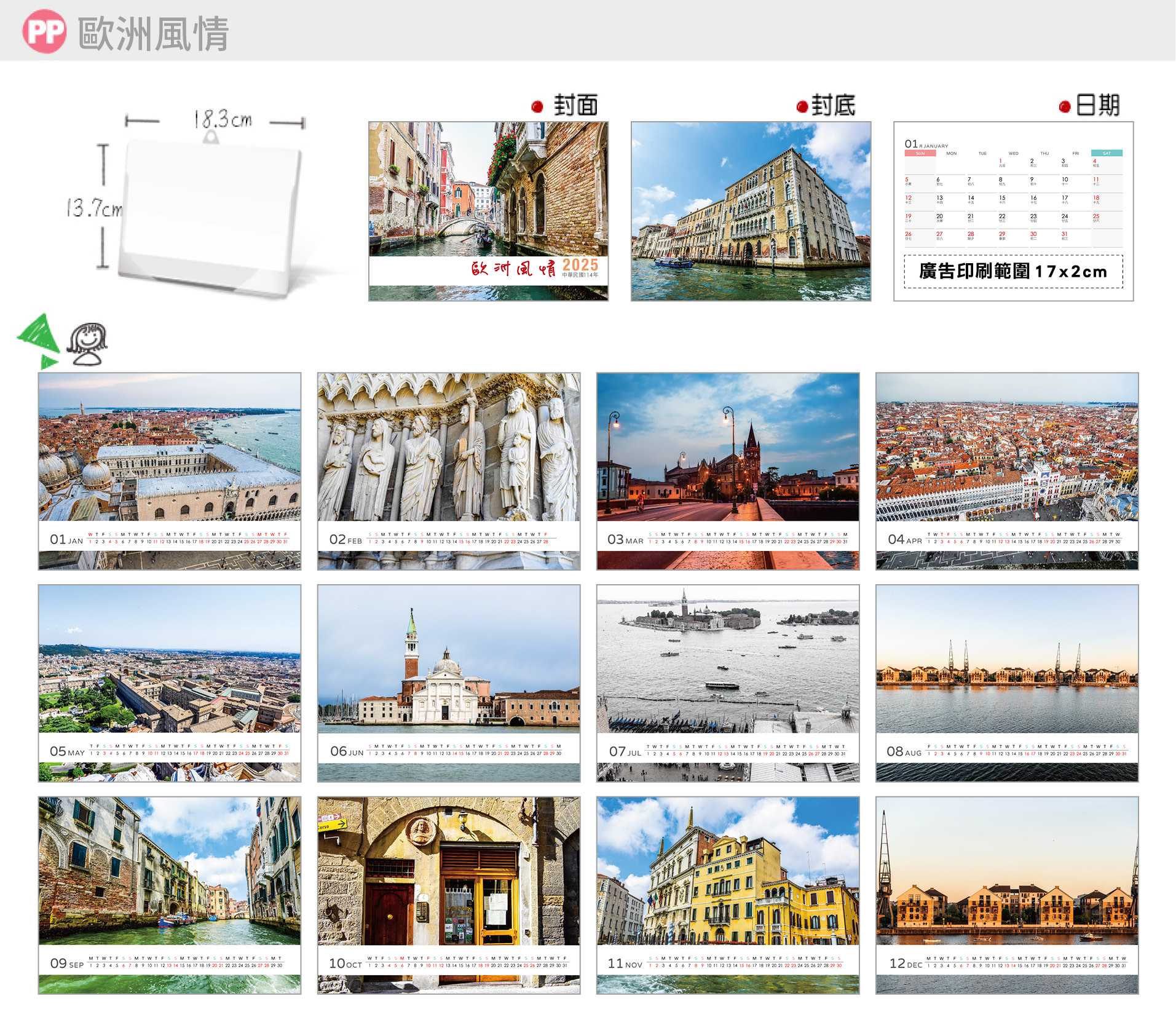This screenshot has width=1176, height=1025.
Task: Click the pink PP logo icon
Action: [x=44, y=31]
